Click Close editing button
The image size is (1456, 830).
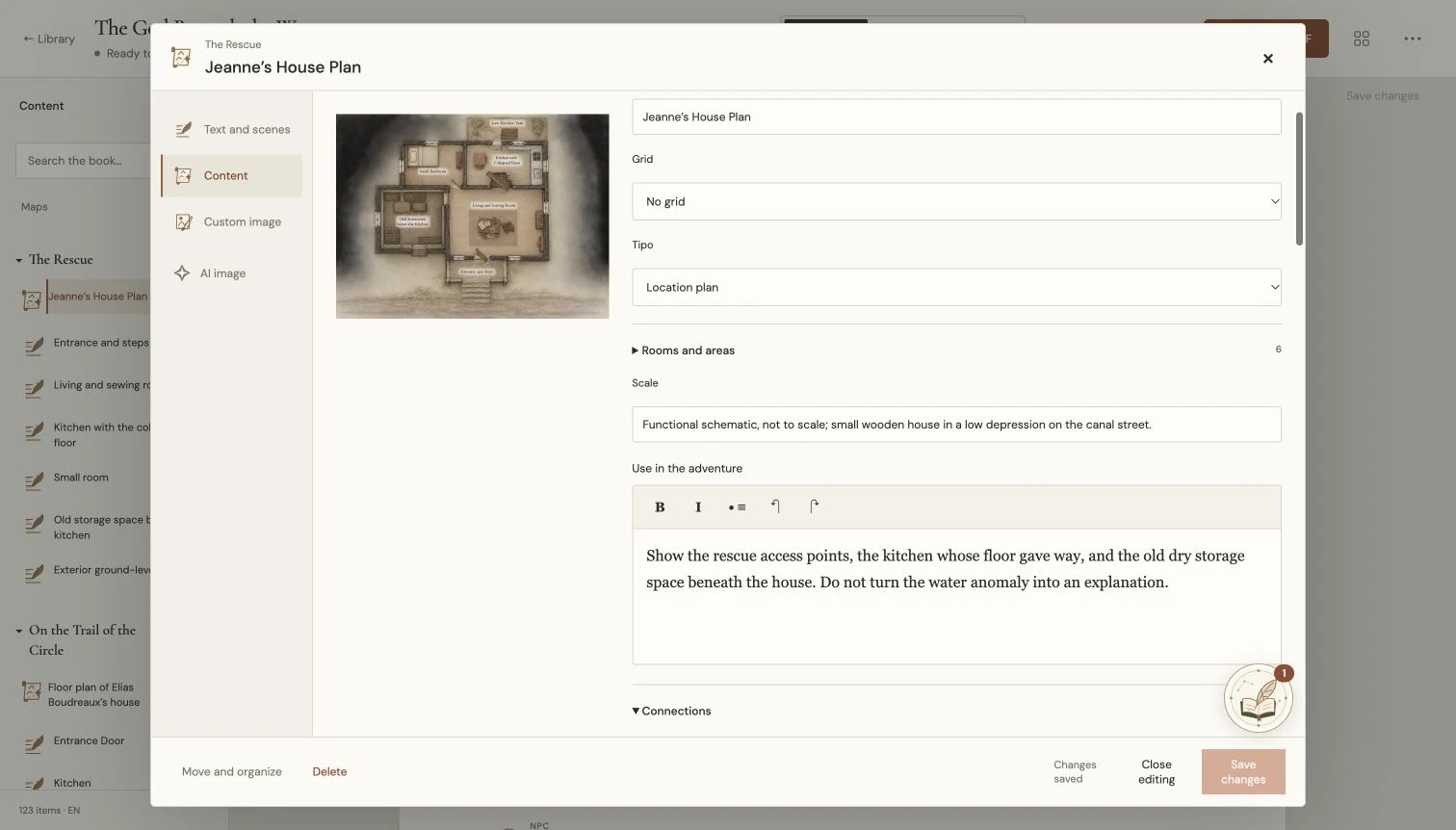1157,772
